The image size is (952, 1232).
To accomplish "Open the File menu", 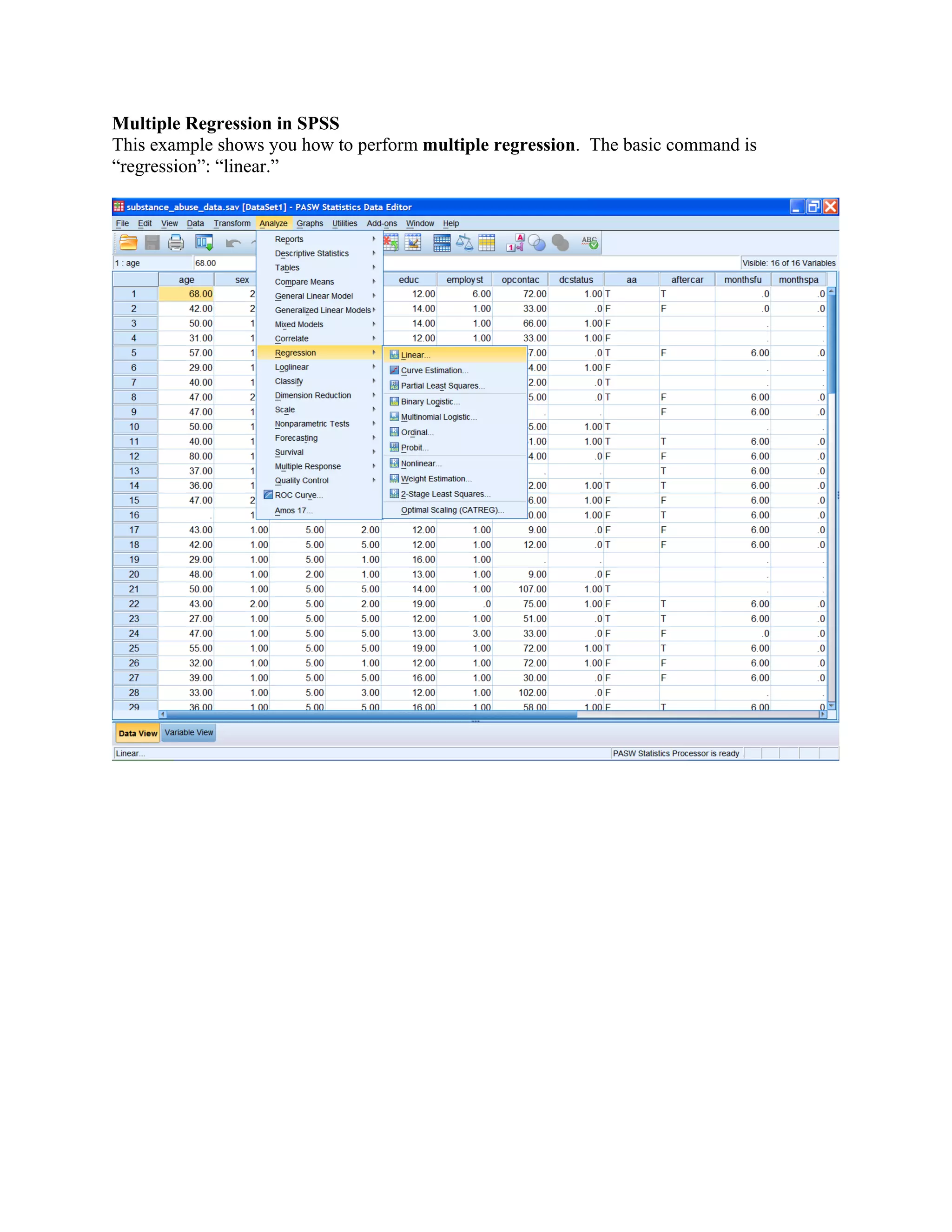I will click(122, 223).
